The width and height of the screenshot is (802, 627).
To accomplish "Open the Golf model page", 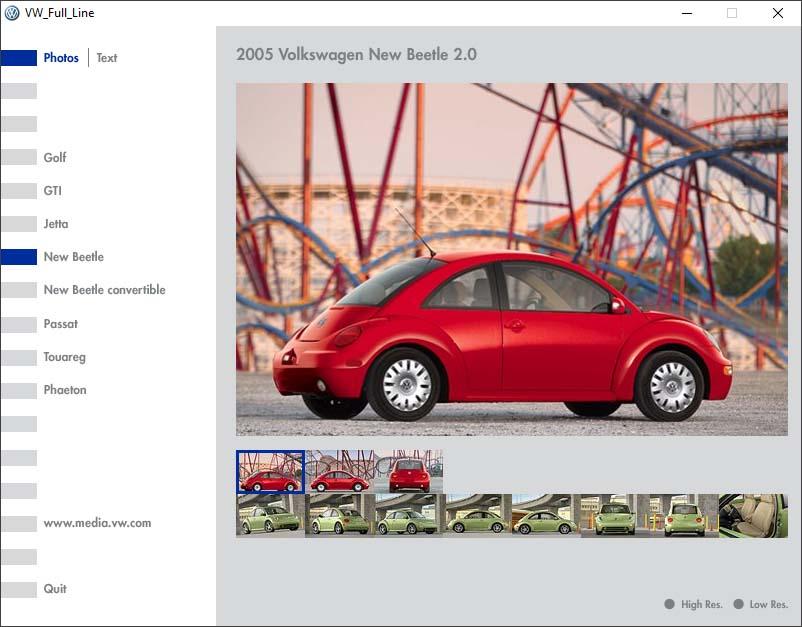I will pyautogui.click(x=55, y=158).
